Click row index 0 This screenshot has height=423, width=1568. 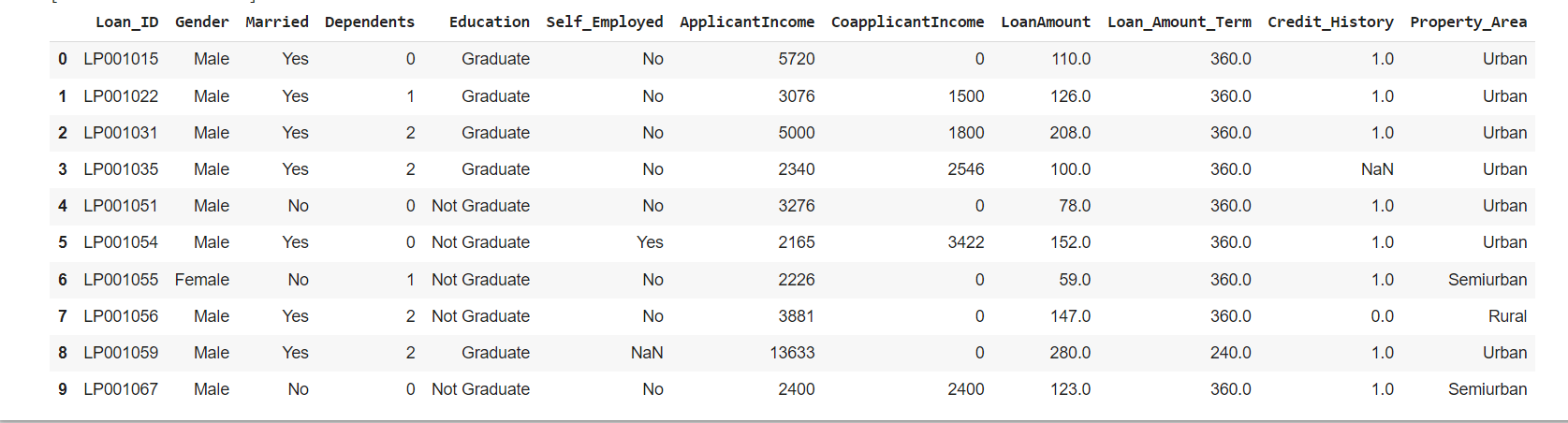(63, 59)
